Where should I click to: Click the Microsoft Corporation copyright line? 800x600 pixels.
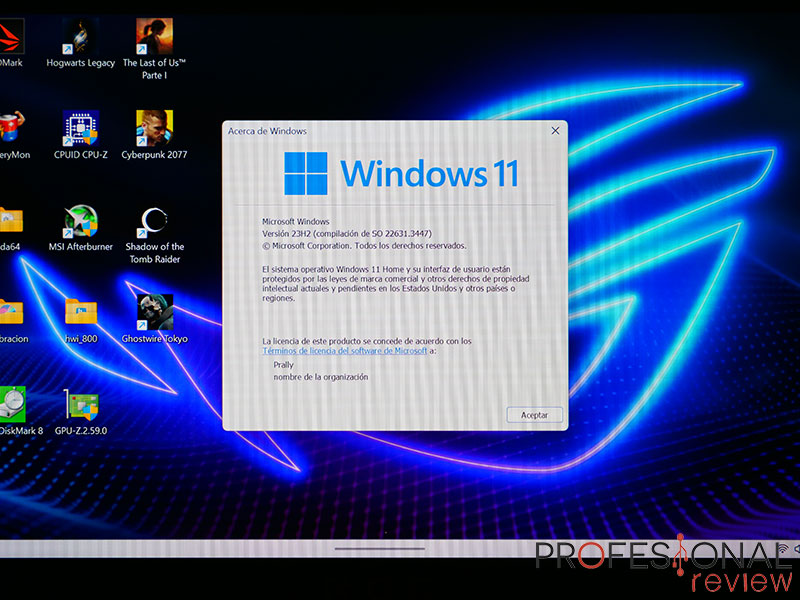click(364, 245)
